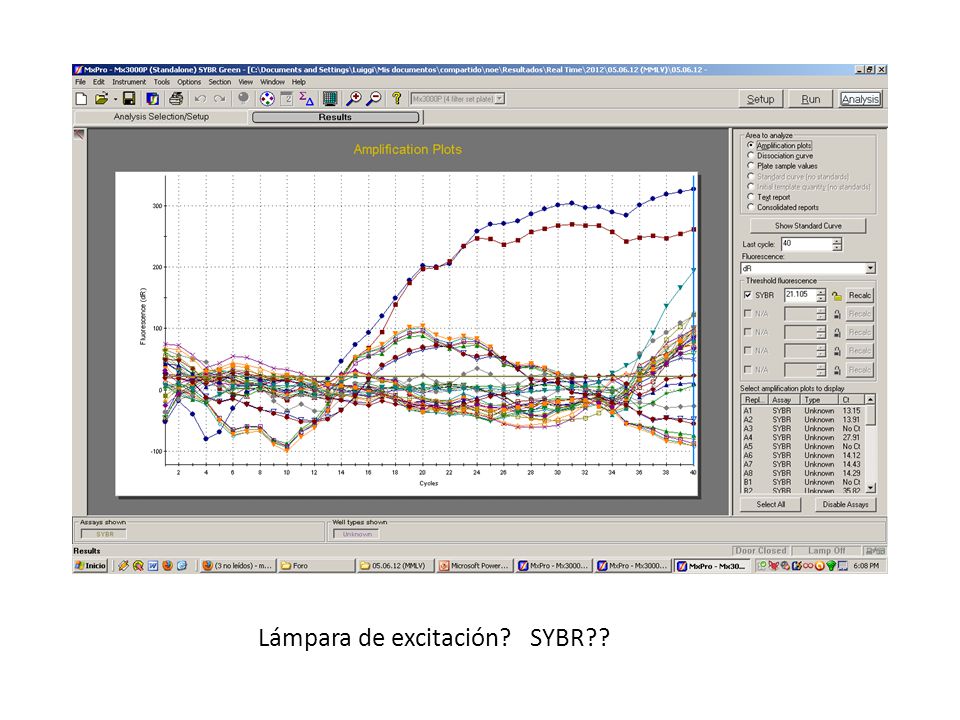Click the plot list scrollbar down arrow

tap(871, 488)
